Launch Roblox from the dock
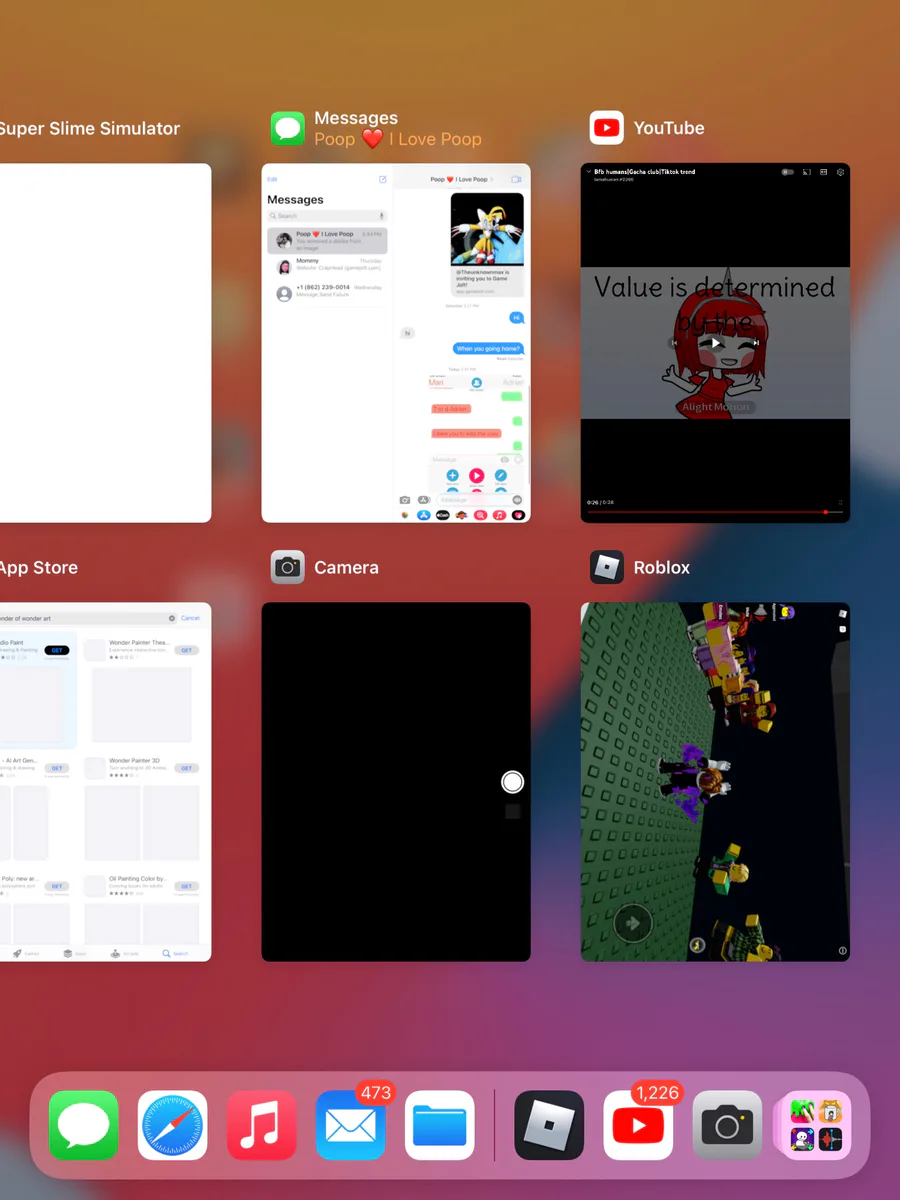 (549, 1125)
